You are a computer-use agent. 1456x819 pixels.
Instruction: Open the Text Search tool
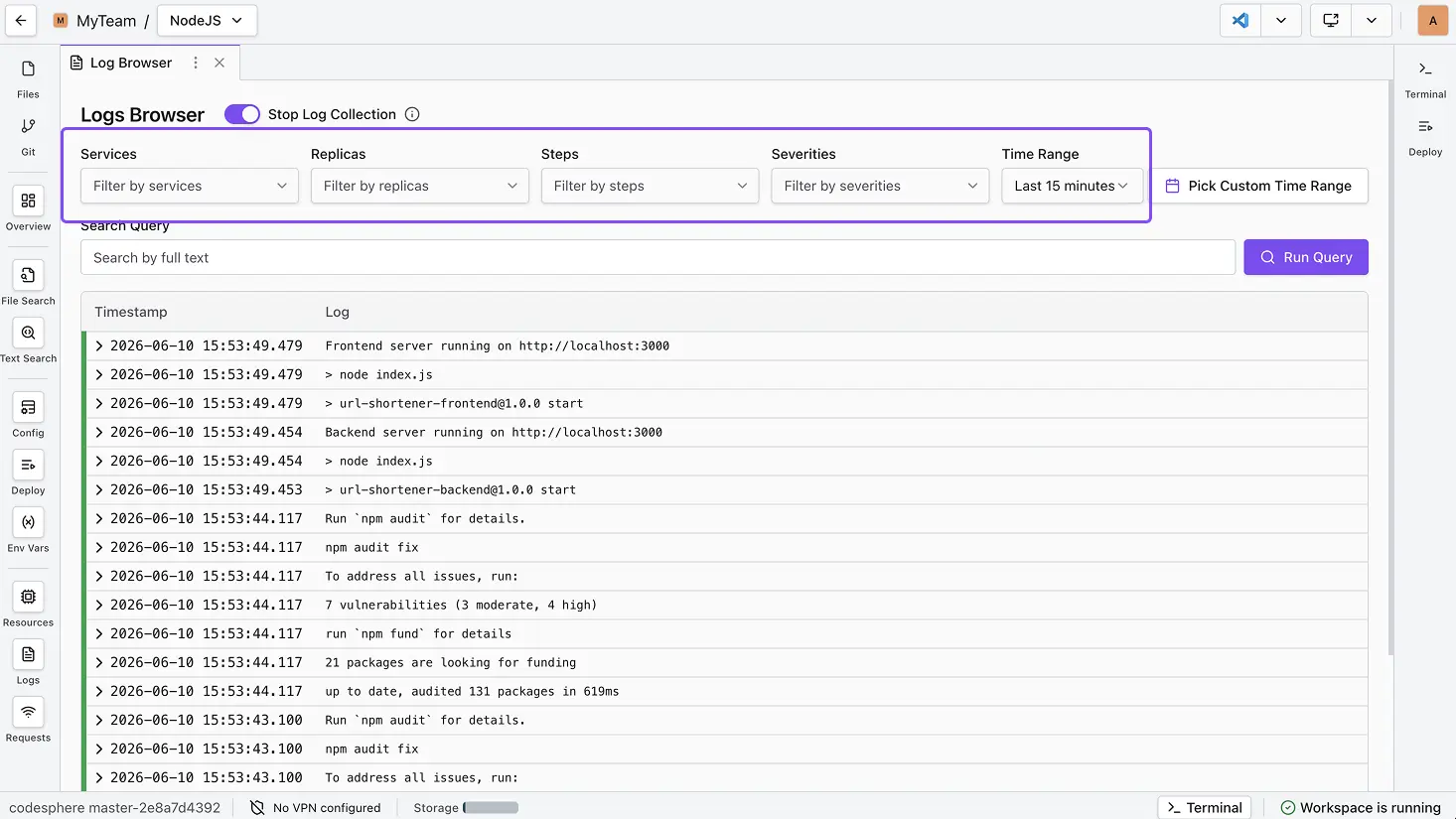[28, 341]
